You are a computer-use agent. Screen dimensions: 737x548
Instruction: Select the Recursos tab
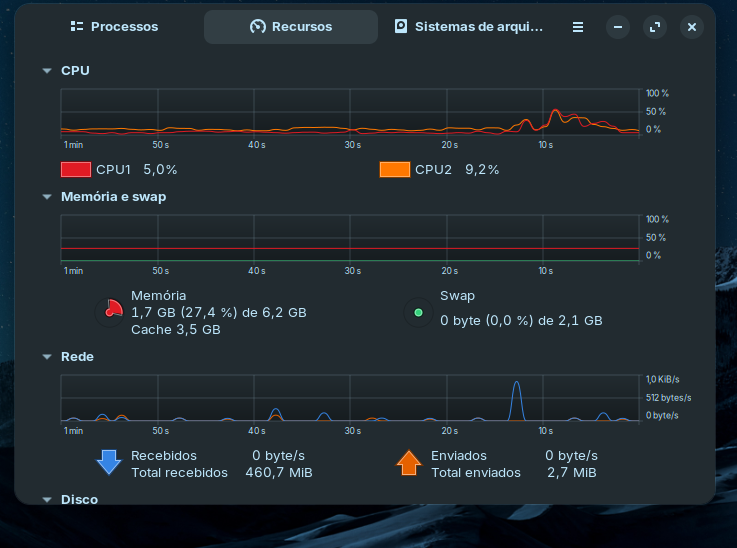tap(290, 27)
